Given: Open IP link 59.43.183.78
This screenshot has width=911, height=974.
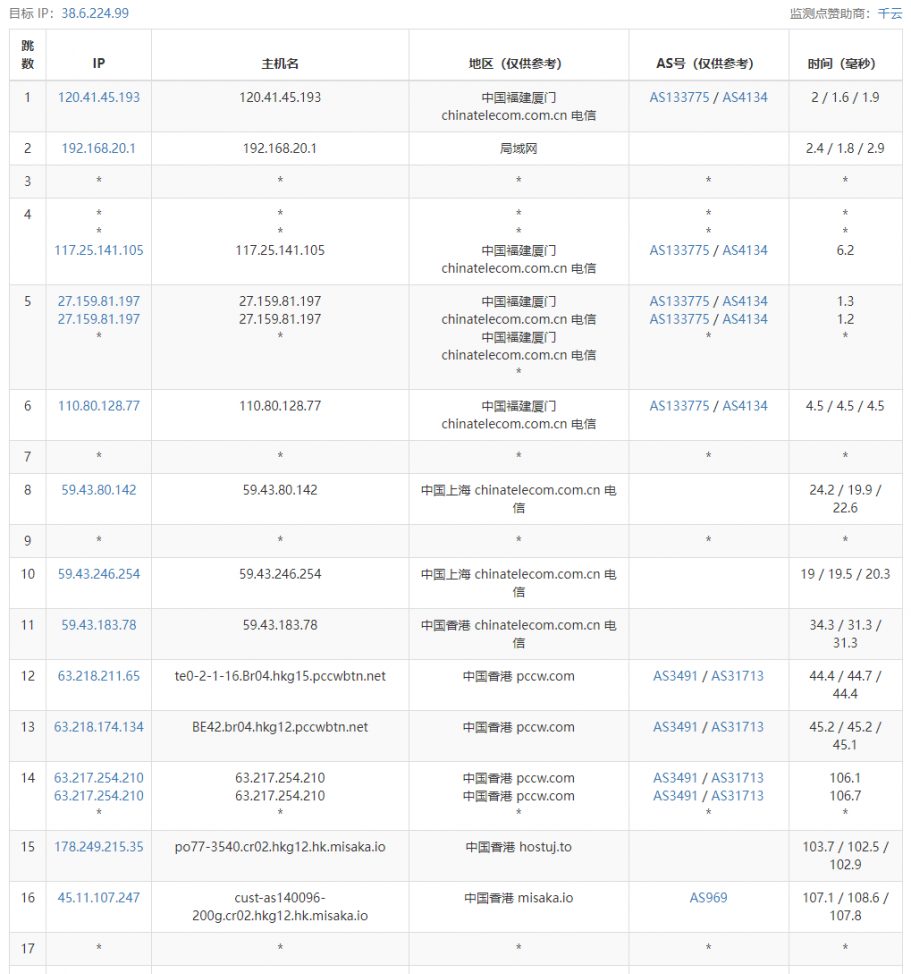Looking at the screenshot, I should (x=99, y=624).
